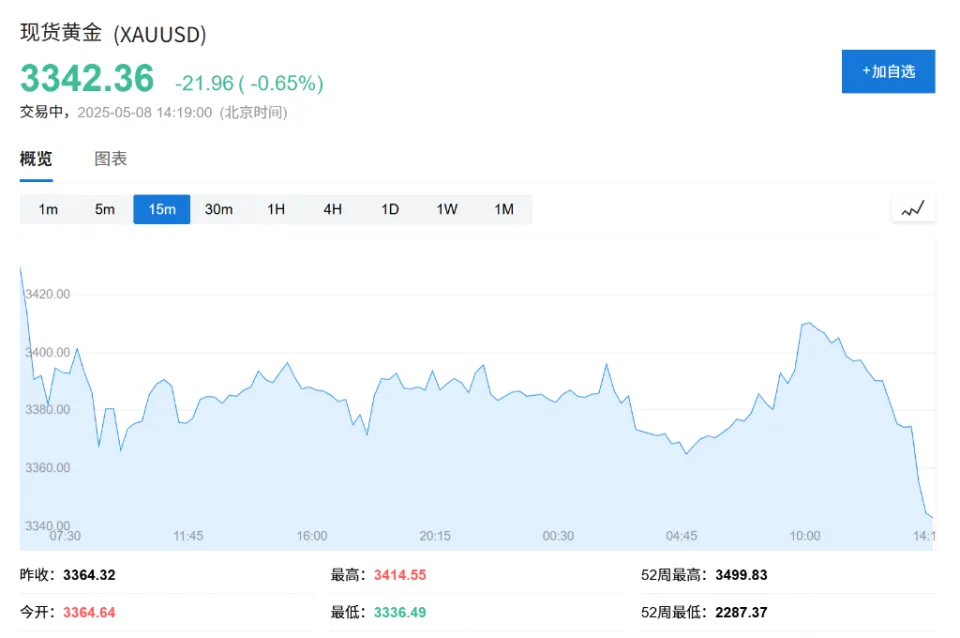Click the current price 3342.36
This screenshot has height=638, width=960.
tap(87, 79)
